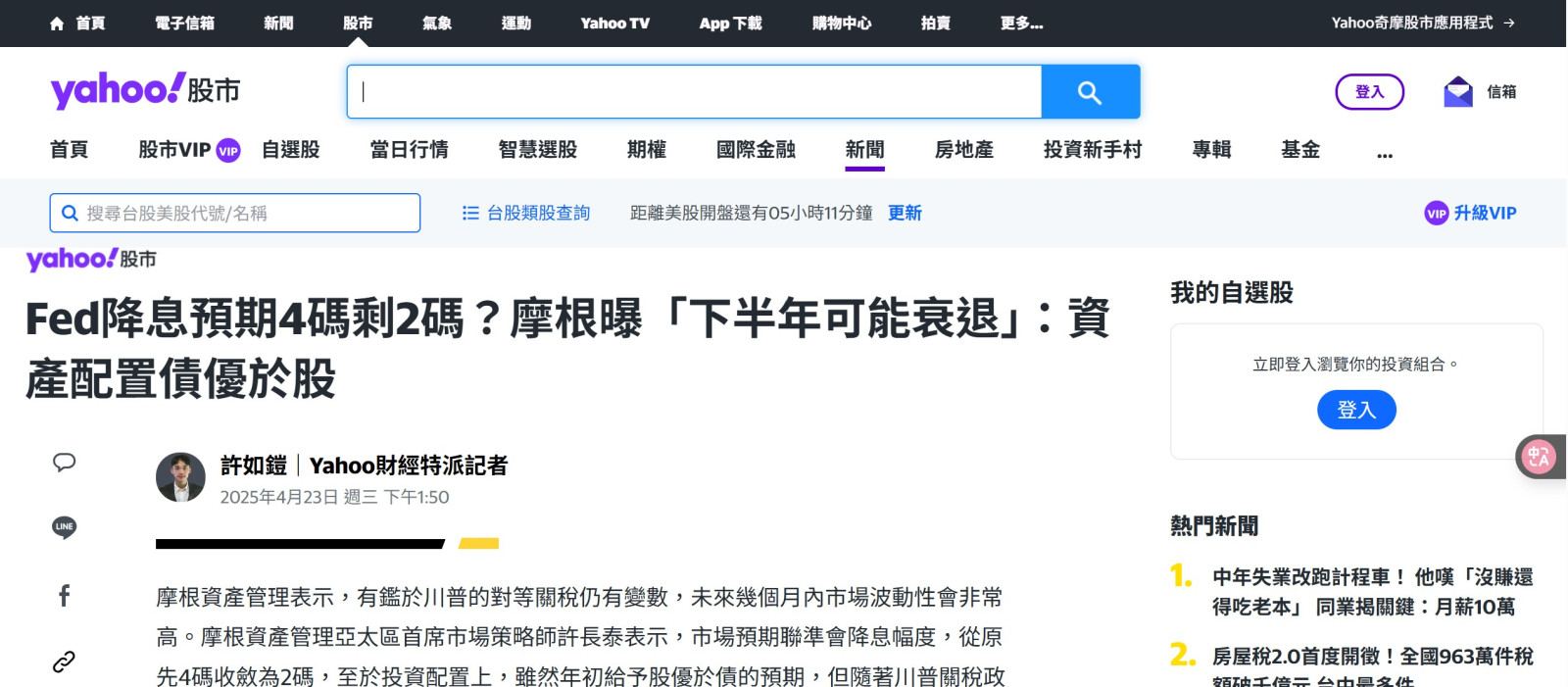Click the outlined 登入 button in header

[x=1370, y=92]
